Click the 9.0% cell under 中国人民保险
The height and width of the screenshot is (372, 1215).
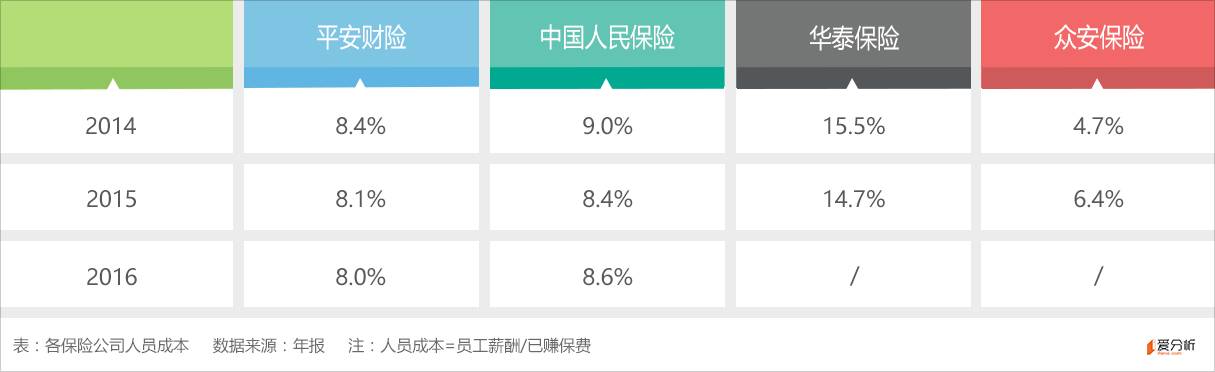[607, 126]
